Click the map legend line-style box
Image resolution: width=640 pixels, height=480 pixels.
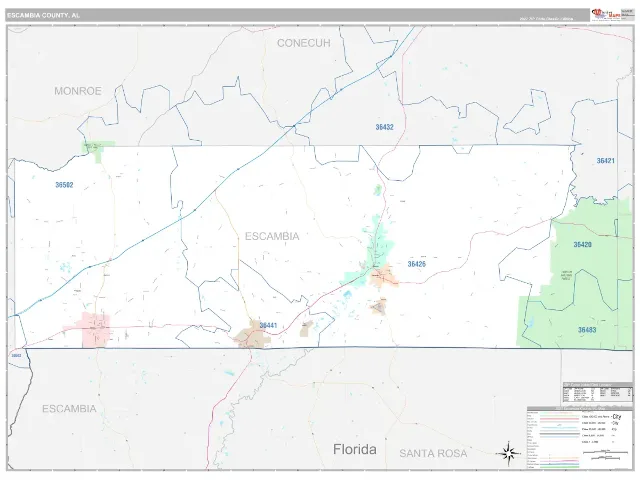(579, 438)
